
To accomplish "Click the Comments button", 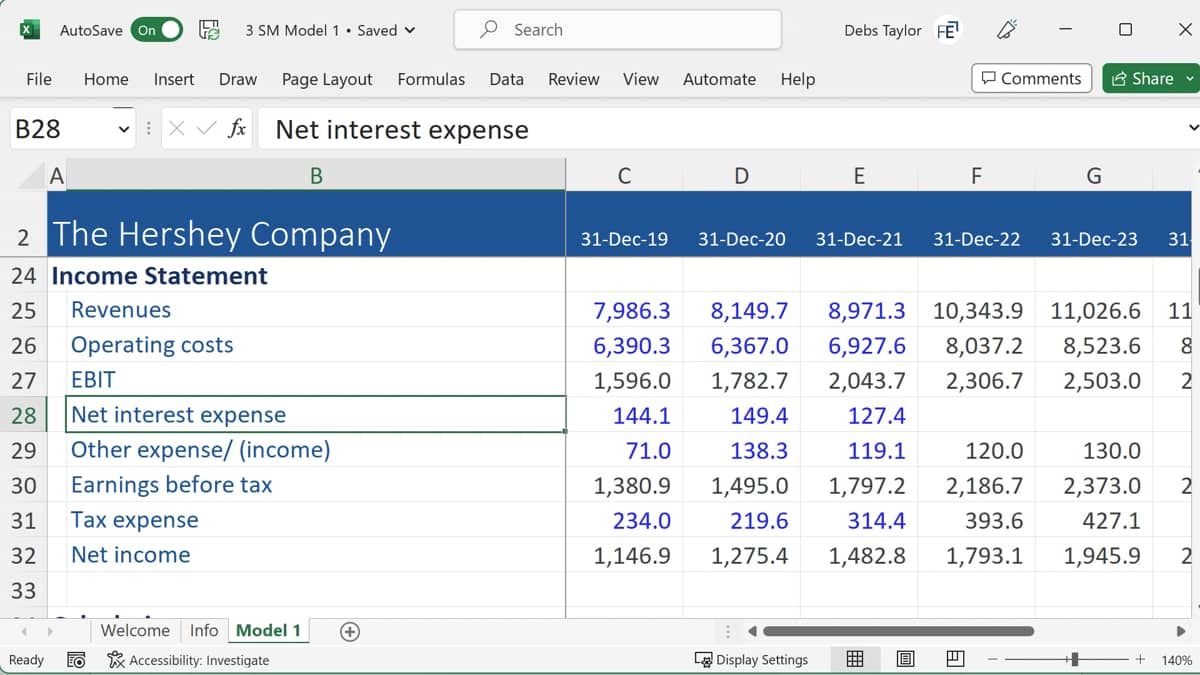I will point(1031,78).
